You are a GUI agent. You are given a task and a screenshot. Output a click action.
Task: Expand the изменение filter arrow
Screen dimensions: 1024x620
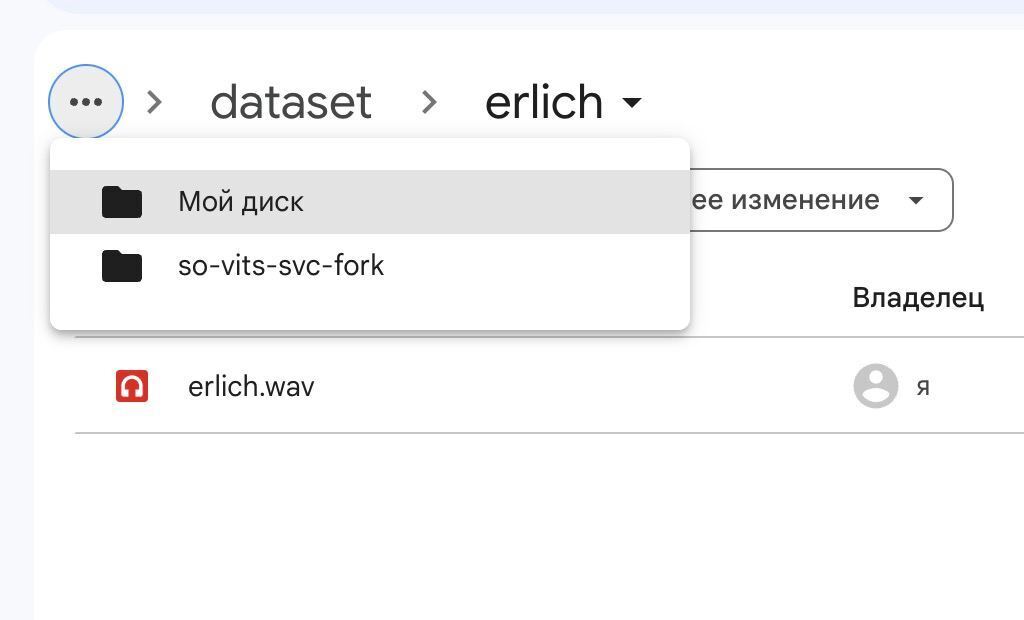[916, 200]
